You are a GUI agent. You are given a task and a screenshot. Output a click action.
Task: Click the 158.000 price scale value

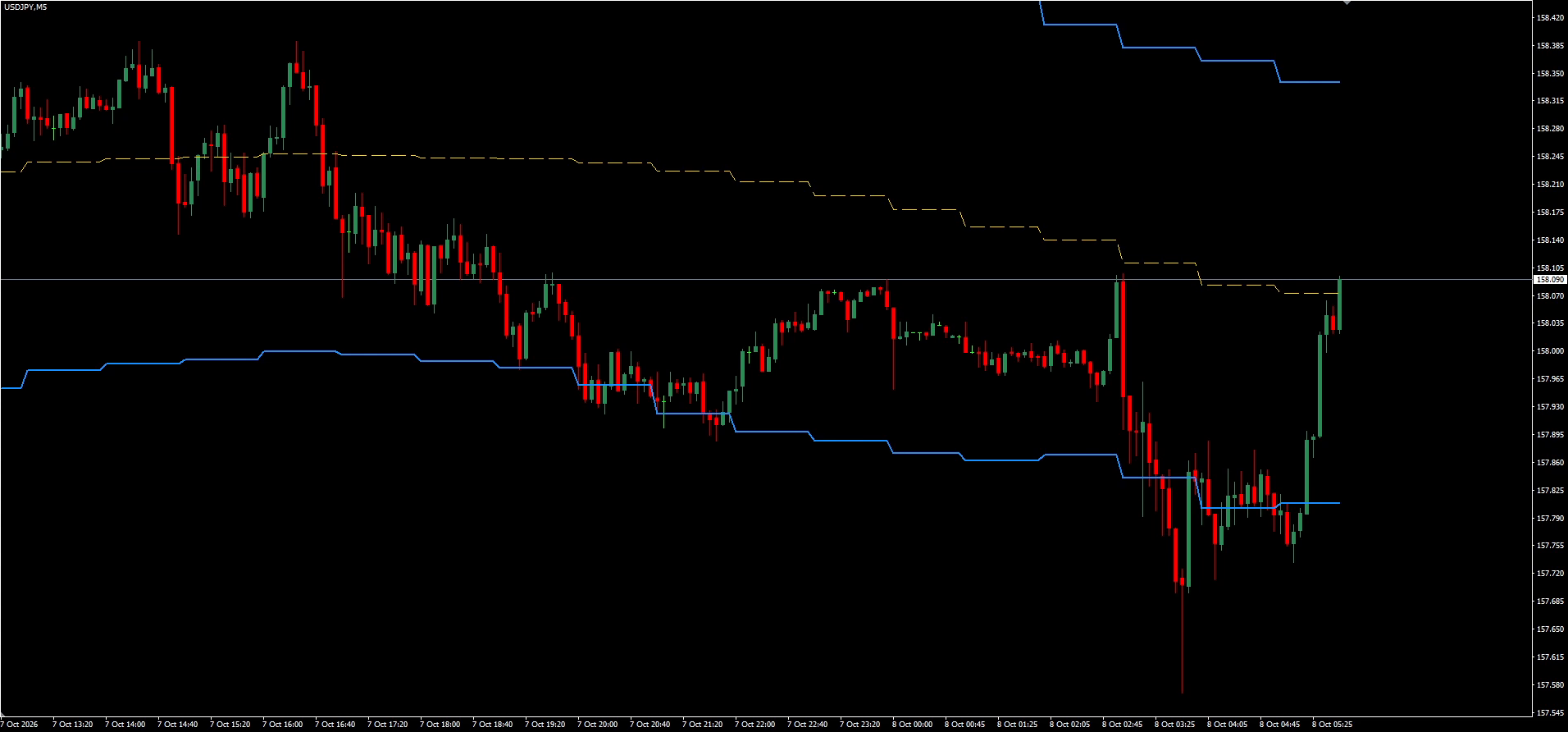[x=1549, y=351]
